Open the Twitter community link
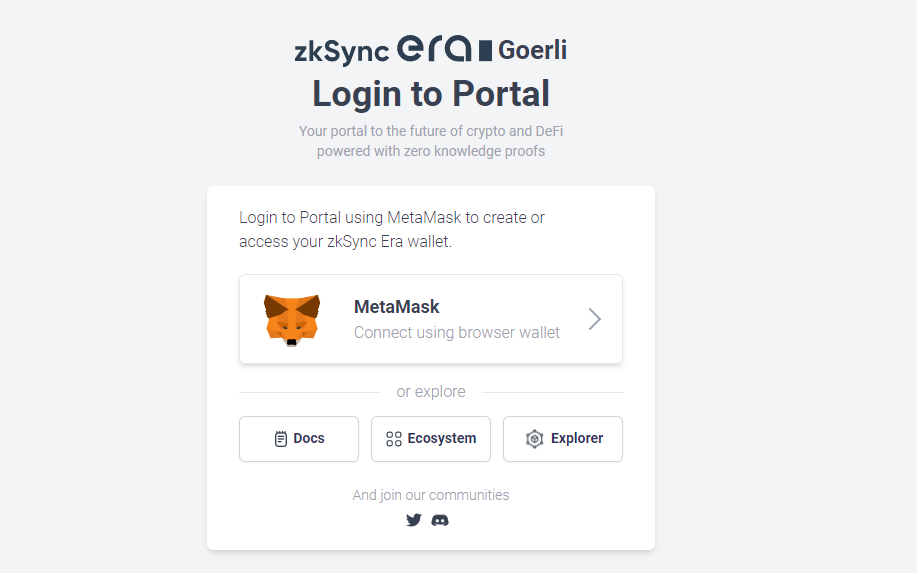The height and width of the screenshot is (573, 917). 414,520
